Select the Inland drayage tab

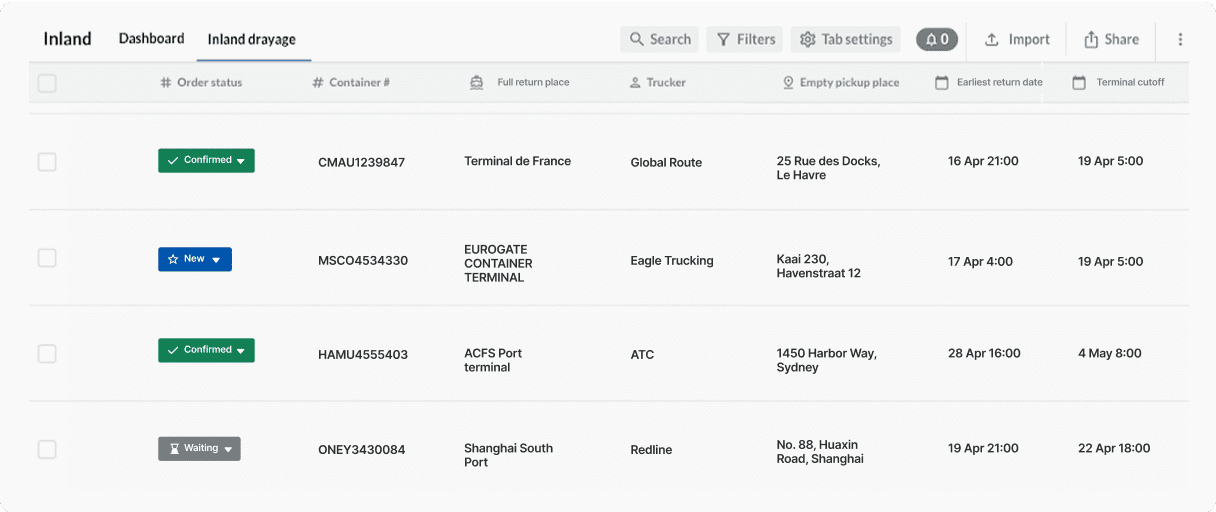[x=251, y=40]
